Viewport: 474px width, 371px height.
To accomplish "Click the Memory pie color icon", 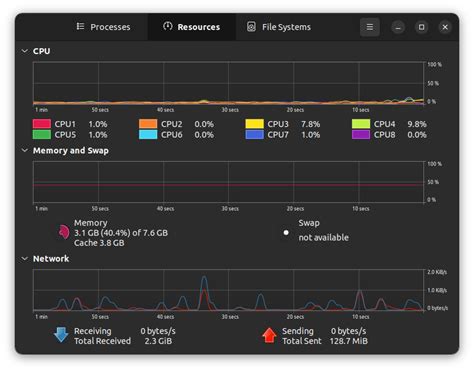I will [63, 232].
